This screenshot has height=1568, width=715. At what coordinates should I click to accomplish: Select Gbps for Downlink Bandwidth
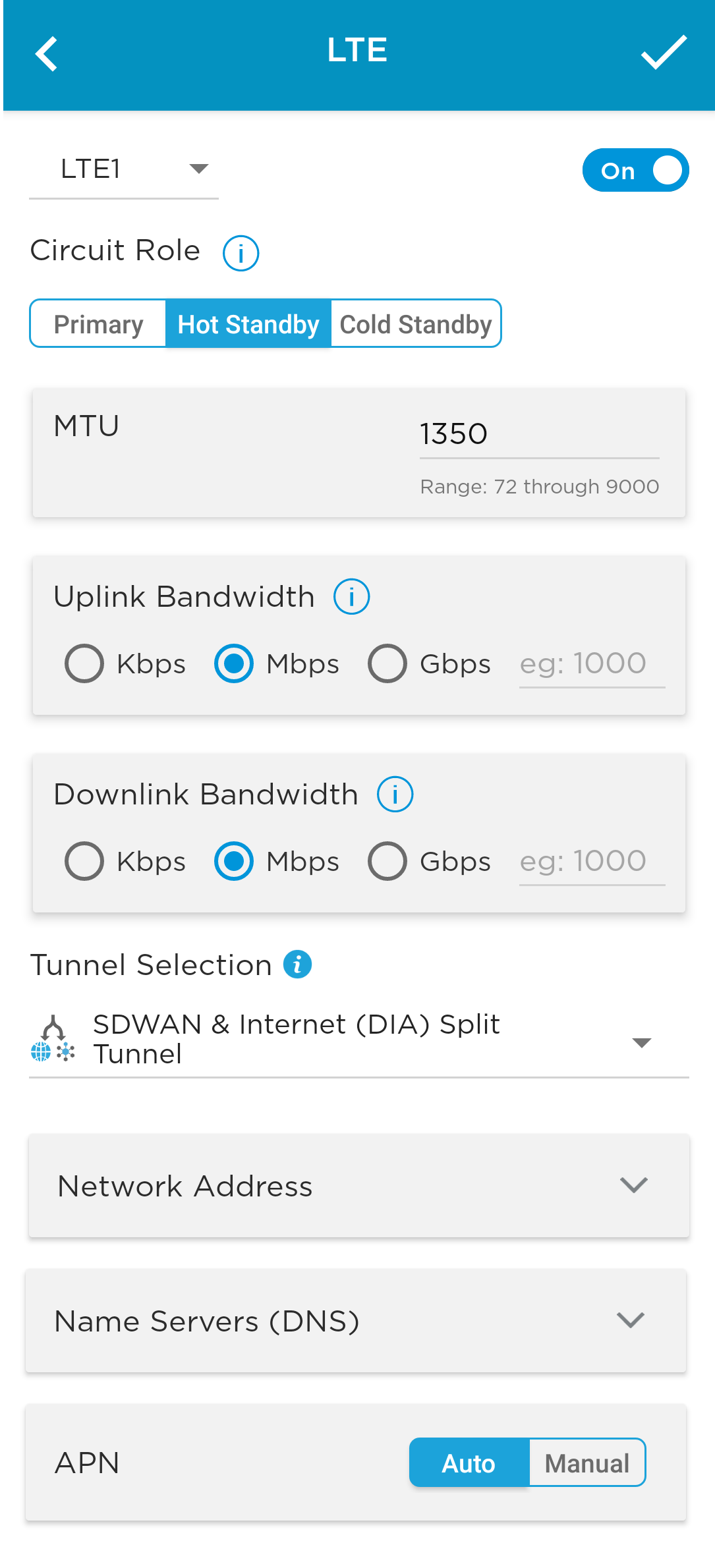pyautogui.click(x=387, y=861)
